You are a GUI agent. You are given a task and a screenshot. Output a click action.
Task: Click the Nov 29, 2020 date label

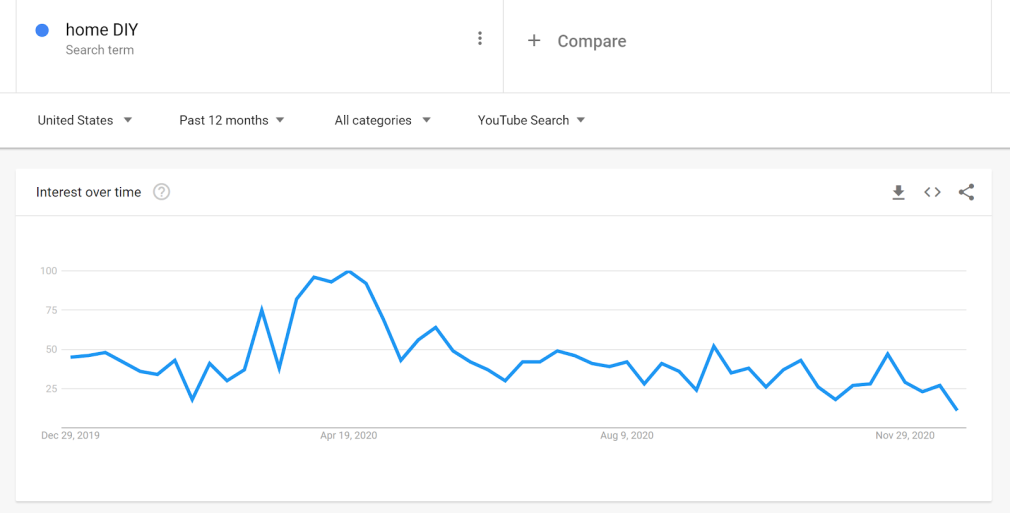[905, 435]
